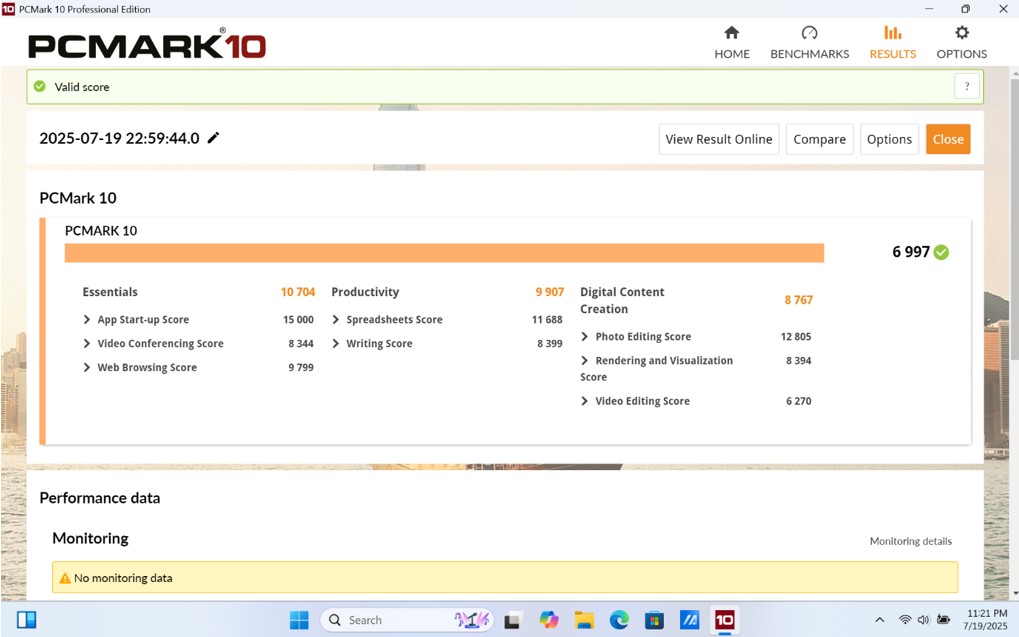Screen dimensions: 1019x637
Task: Click the pencil icon to rename result
Action: (213, 138)
